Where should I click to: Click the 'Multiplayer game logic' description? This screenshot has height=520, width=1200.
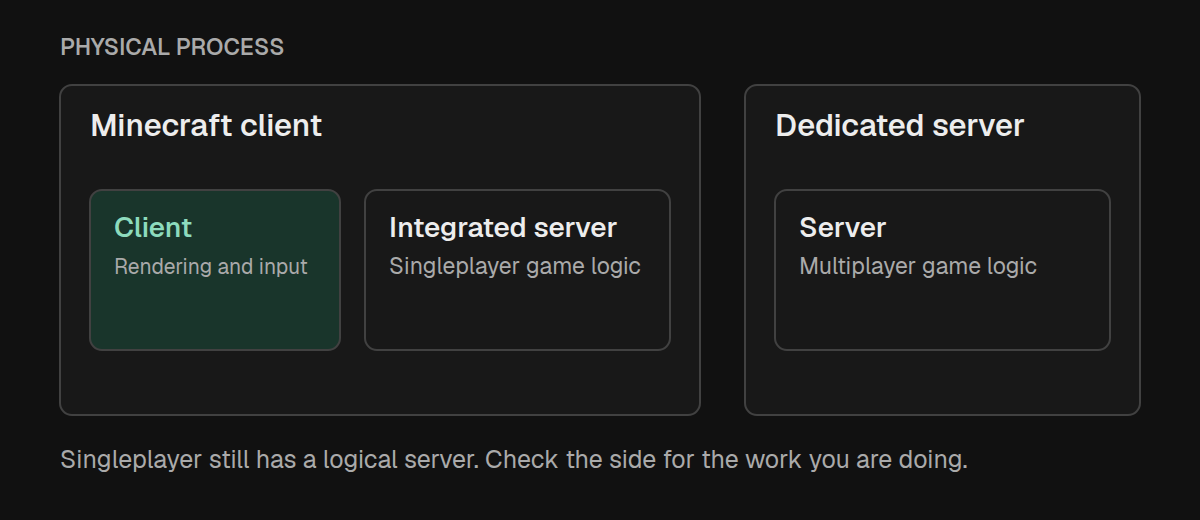(x=918, y=267)
